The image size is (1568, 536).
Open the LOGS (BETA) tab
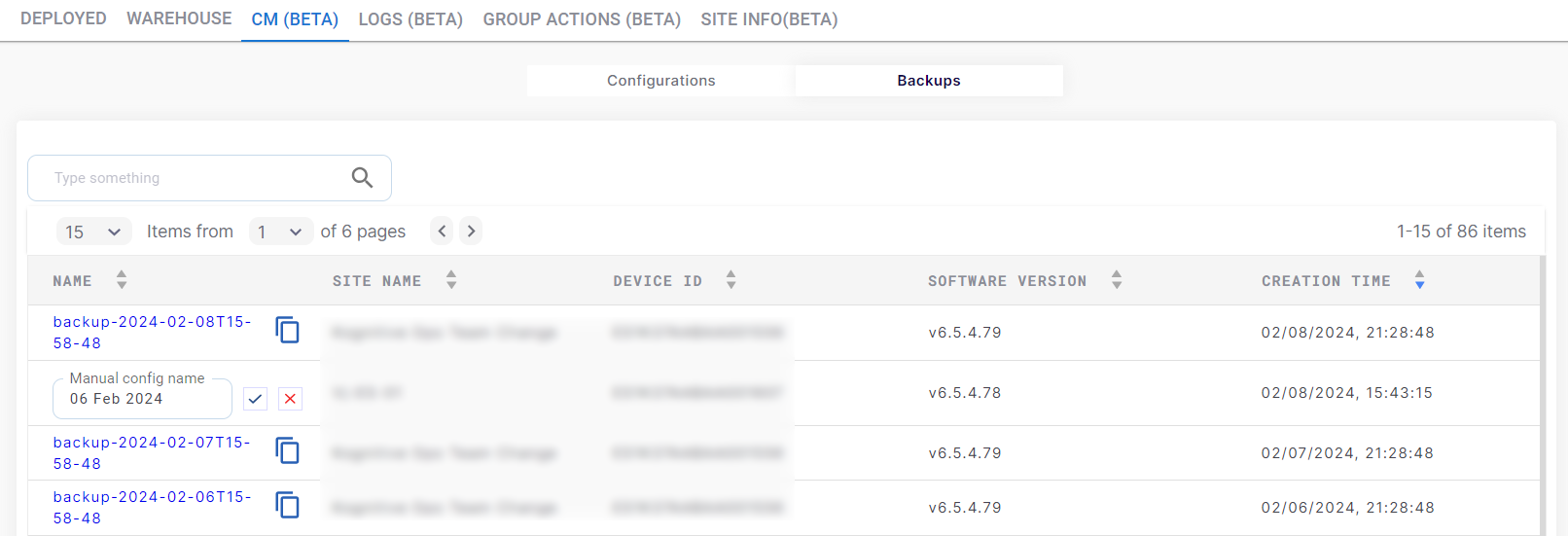coord(410,19)
